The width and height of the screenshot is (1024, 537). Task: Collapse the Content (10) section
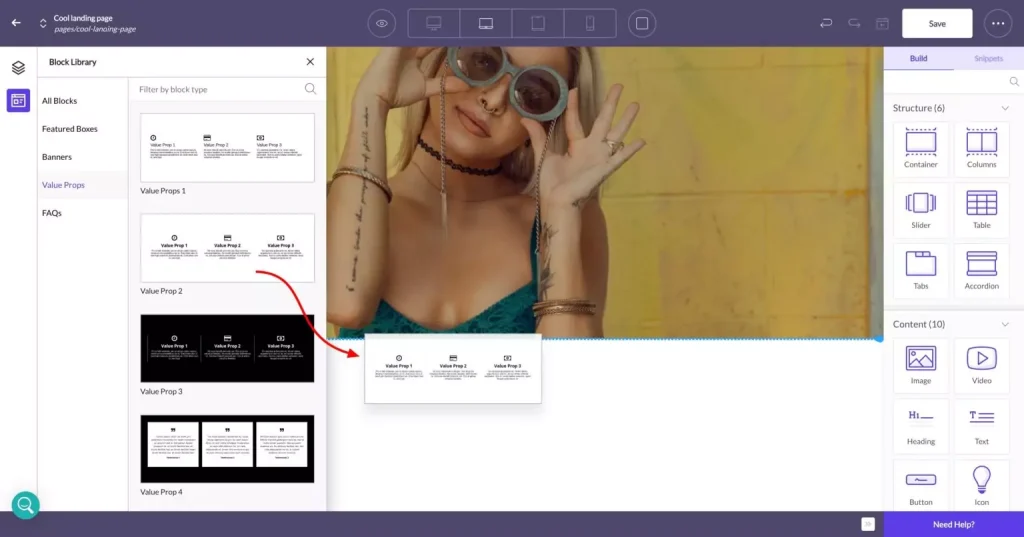click(1004, 324)
